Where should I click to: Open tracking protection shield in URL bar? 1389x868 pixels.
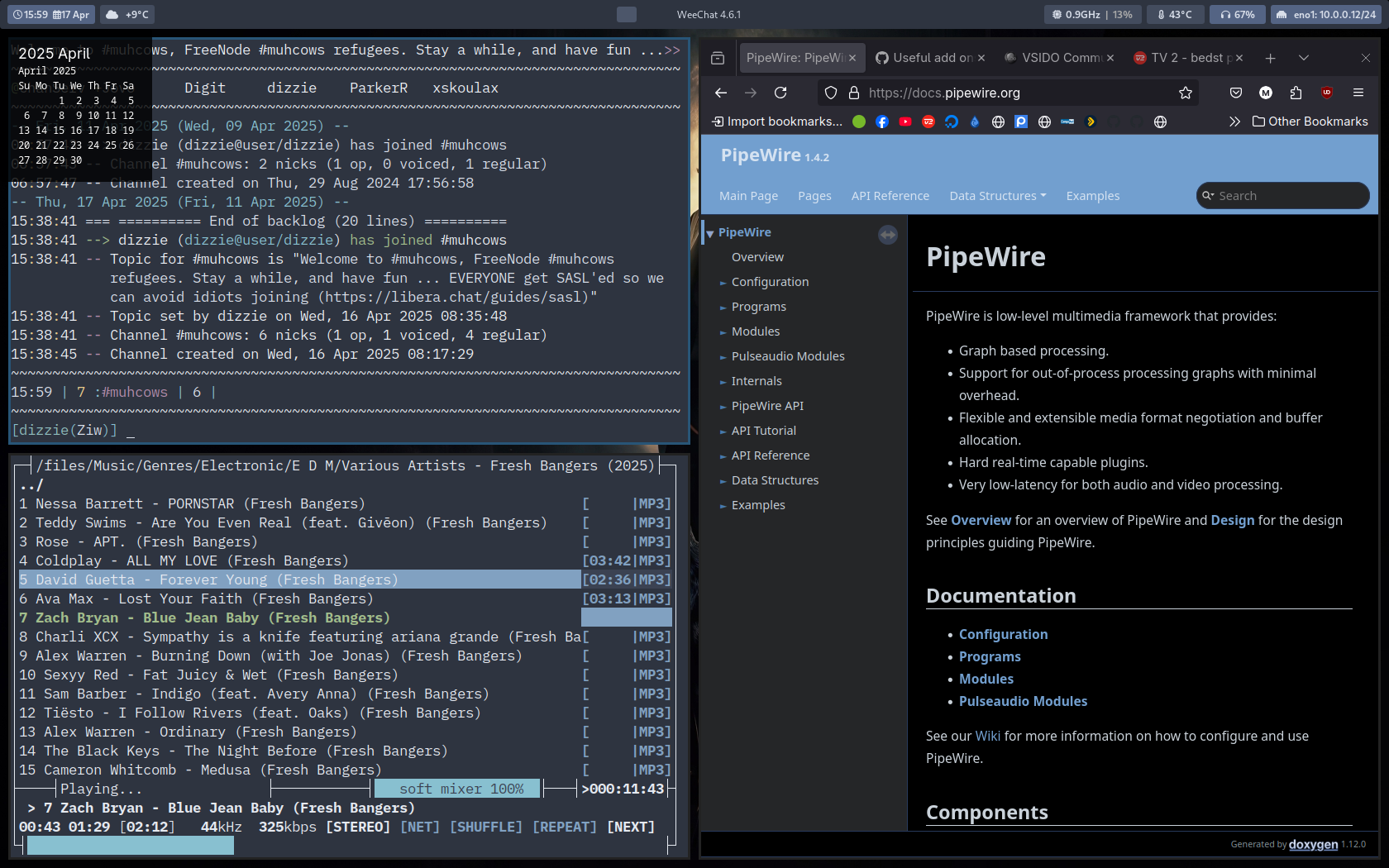pyautogui.click(x=831, y=93)
